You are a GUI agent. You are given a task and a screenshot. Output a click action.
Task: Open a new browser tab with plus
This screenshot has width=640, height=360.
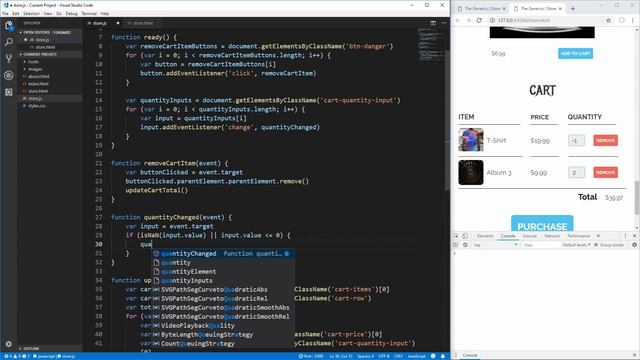click(x=573, y=8)
